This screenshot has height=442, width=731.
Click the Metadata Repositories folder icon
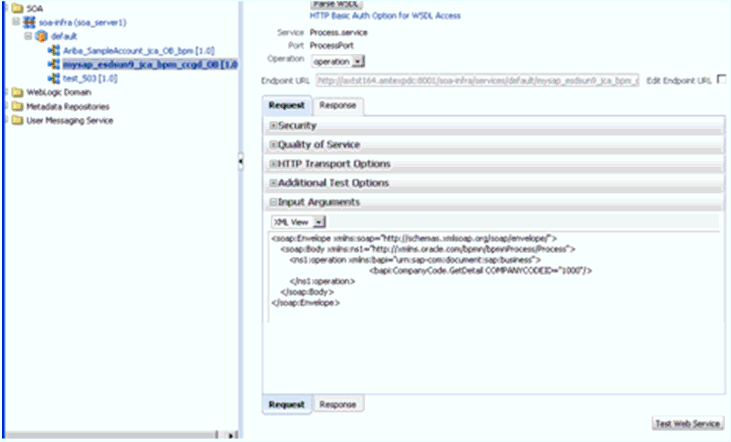pyautogui.click(x=17, y=106)
